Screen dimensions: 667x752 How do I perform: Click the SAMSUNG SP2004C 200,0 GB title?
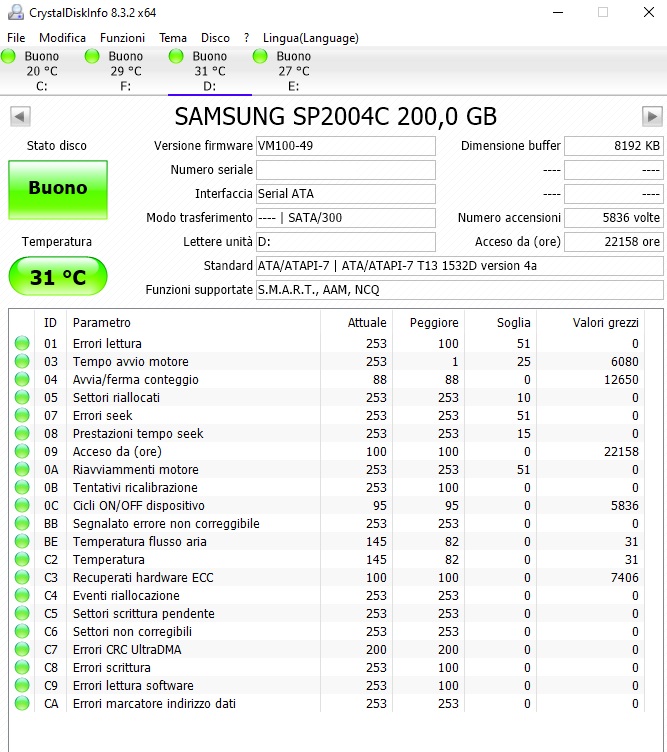coord(336,117)
